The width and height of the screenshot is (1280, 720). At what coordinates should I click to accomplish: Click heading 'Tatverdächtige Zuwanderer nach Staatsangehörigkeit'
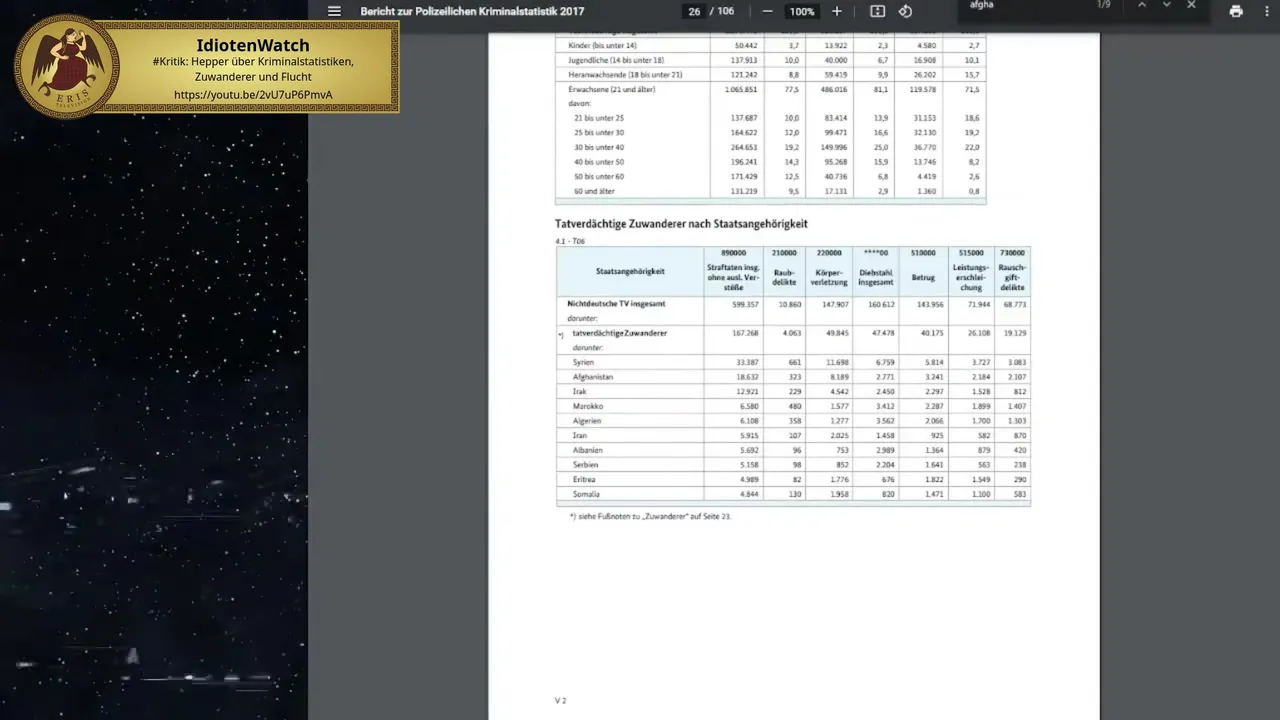pyautogui.click(x=681, y=224)
